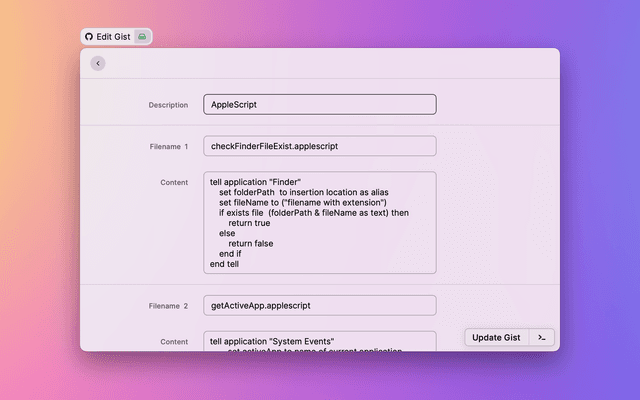Click the Content label for second file
This screenshot has width=640, height=400.
(174, 341)
